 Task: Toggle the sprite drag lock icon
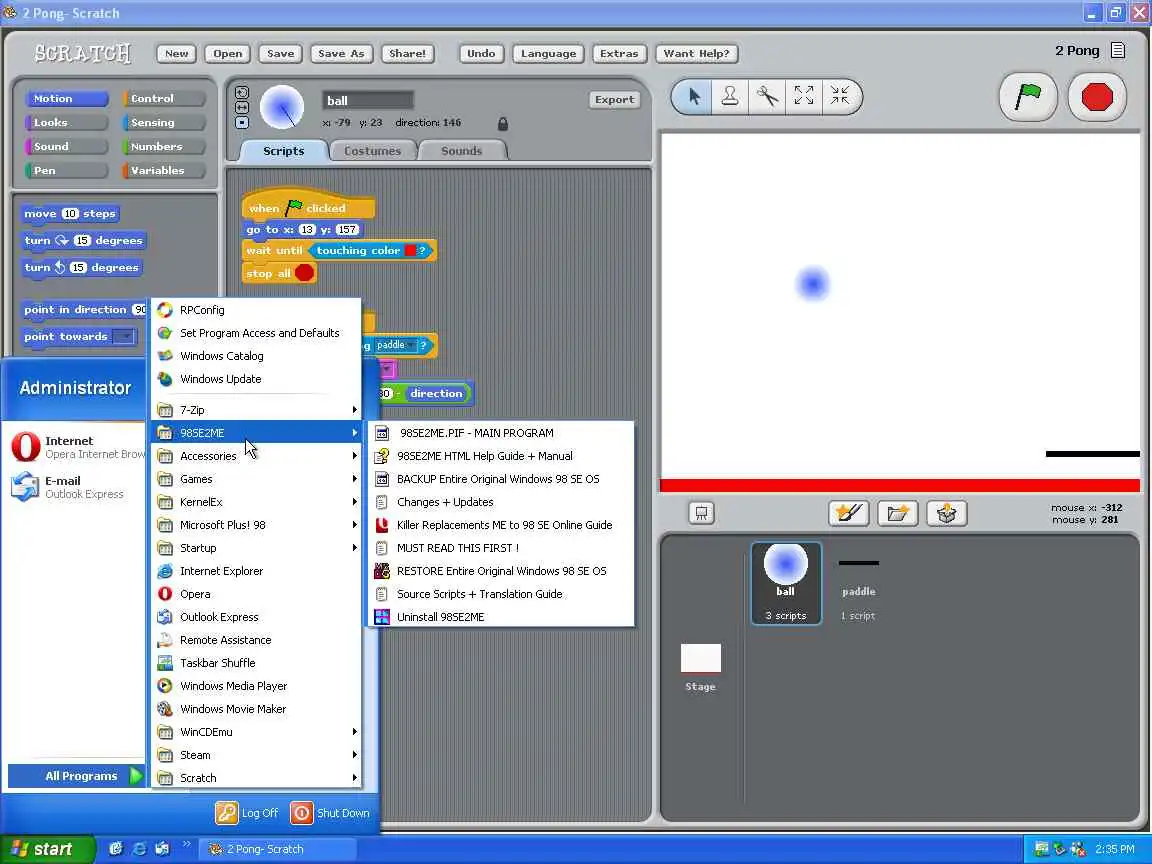[503, 123]
